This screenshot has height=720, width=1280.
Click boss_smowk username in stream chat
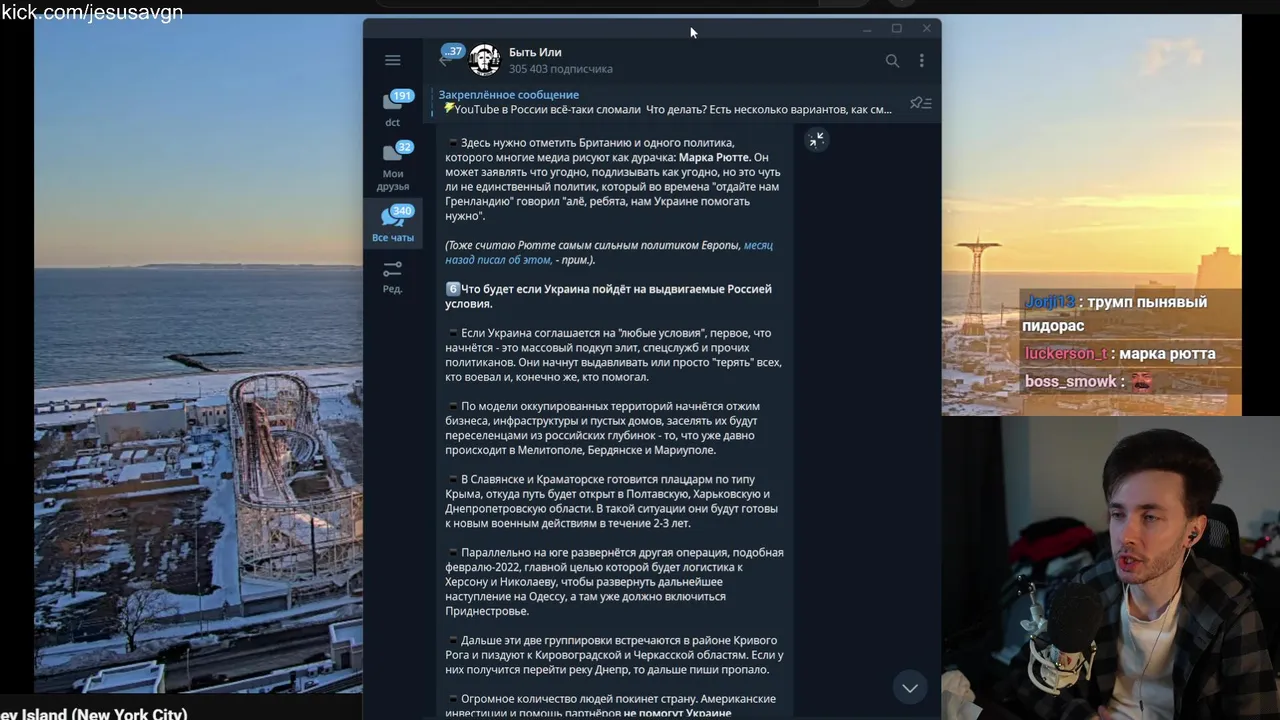pos(1070,382)
